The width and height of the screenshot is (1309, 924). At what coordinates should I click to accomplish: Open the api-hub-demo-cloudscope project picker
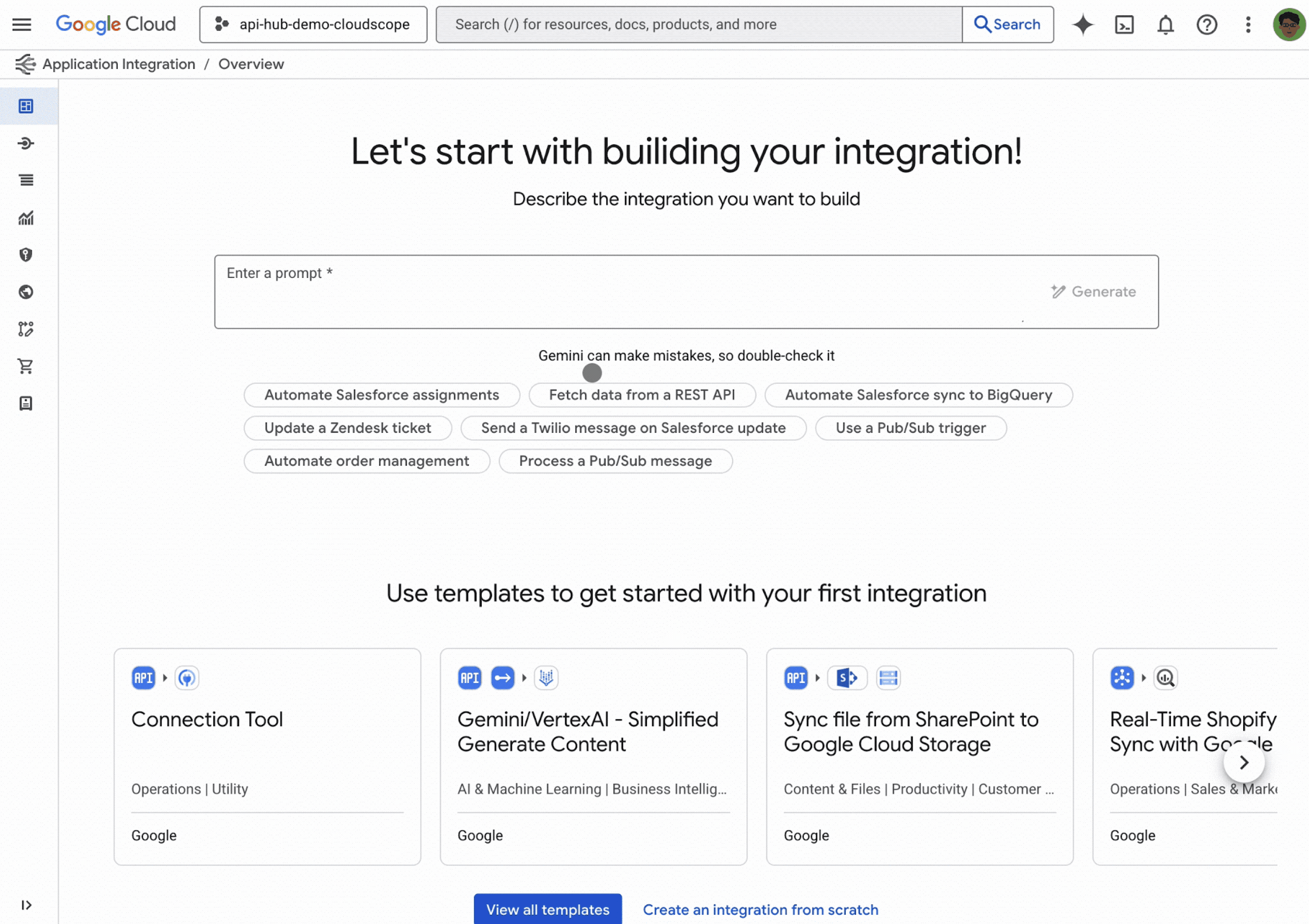pos(313,24)
